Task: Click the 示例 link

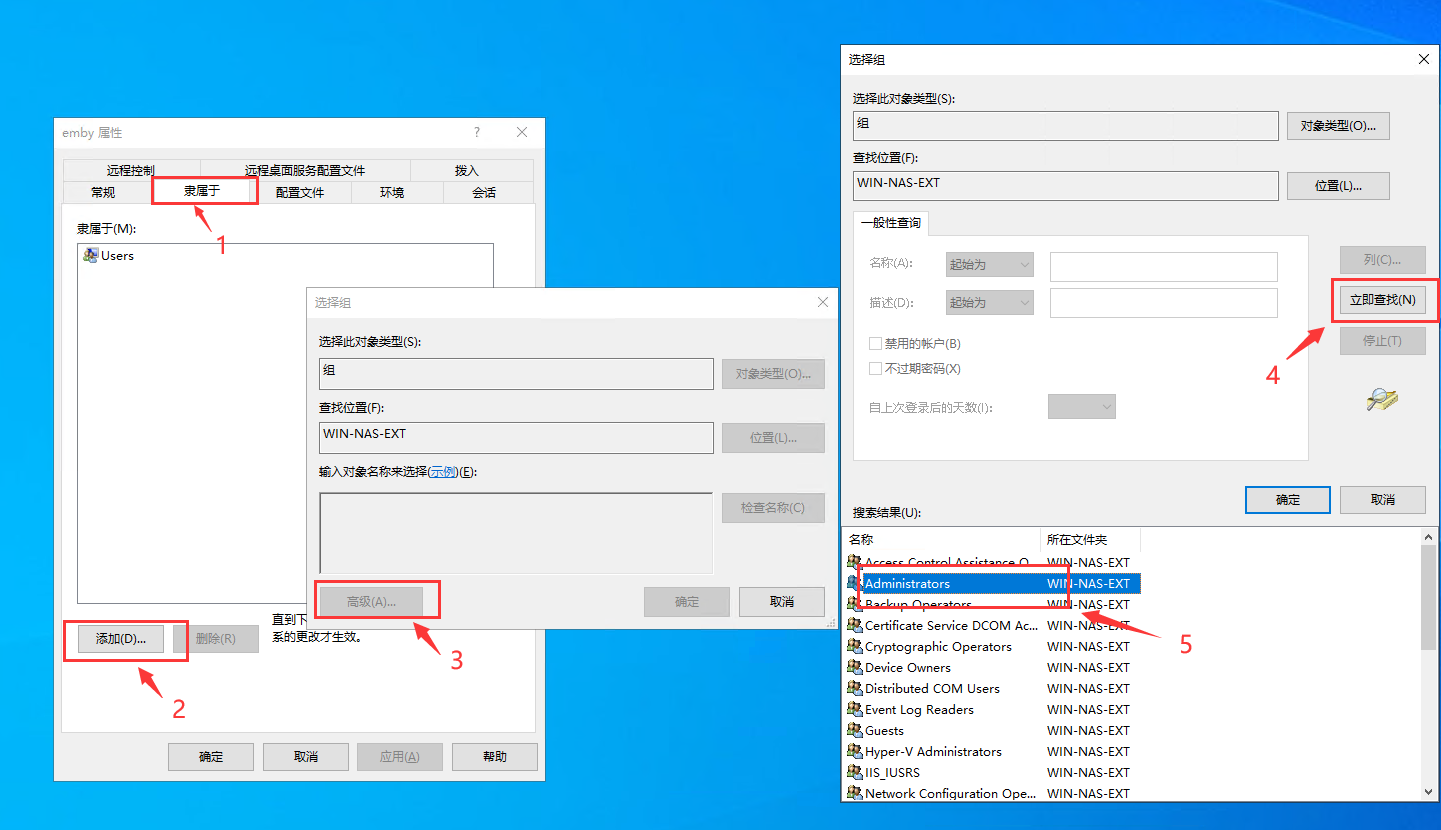Action: [x=443, y=472]
